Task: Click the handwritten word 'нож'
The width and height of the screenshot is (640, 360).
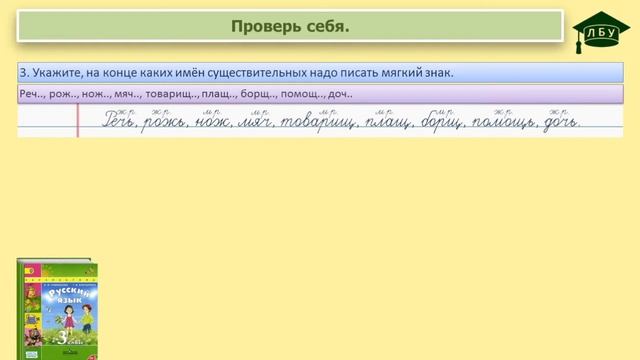Action: pyautogui.click(x=212, y=121)
